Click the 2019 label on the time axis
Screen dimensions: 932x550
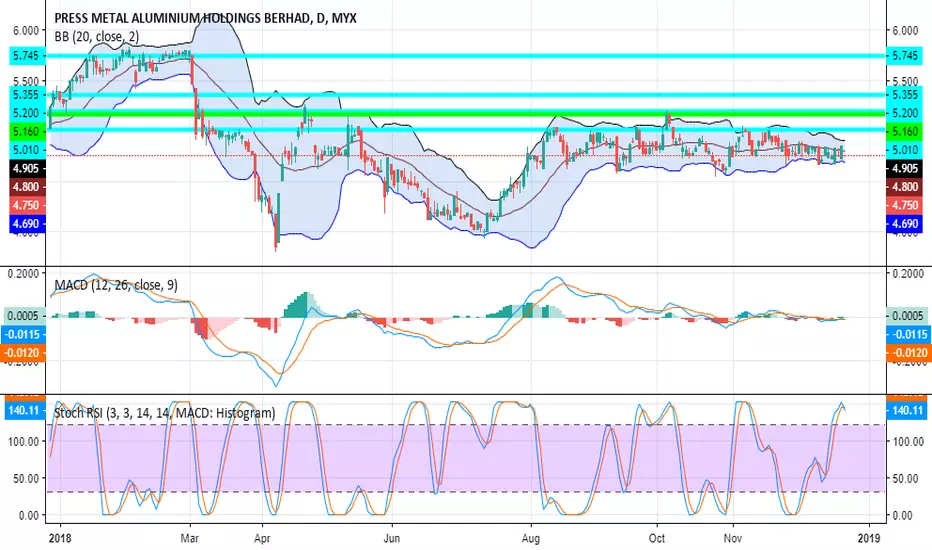click(870, 538)
